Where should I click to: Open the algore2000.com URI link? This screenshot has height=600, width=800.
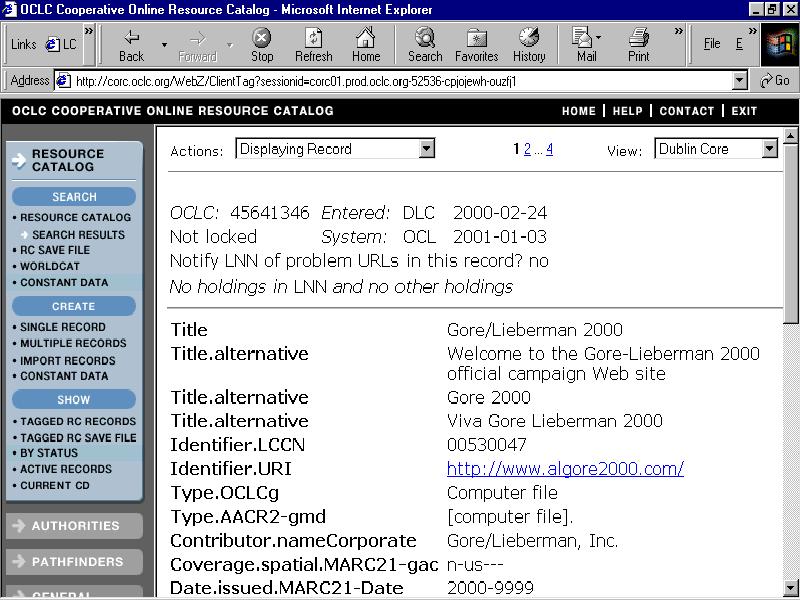point(565,468)
